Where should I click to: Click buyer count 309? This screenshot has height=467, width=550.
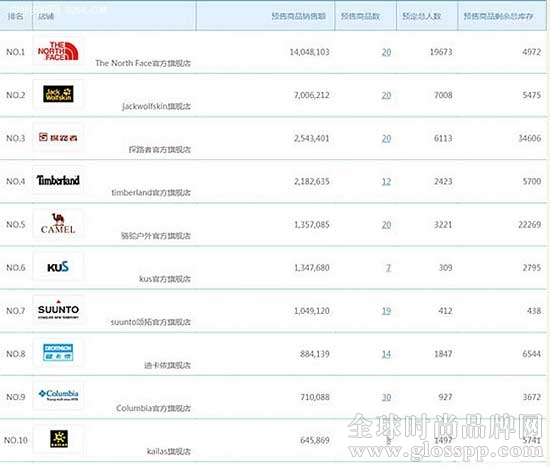[x=445, y=268]
